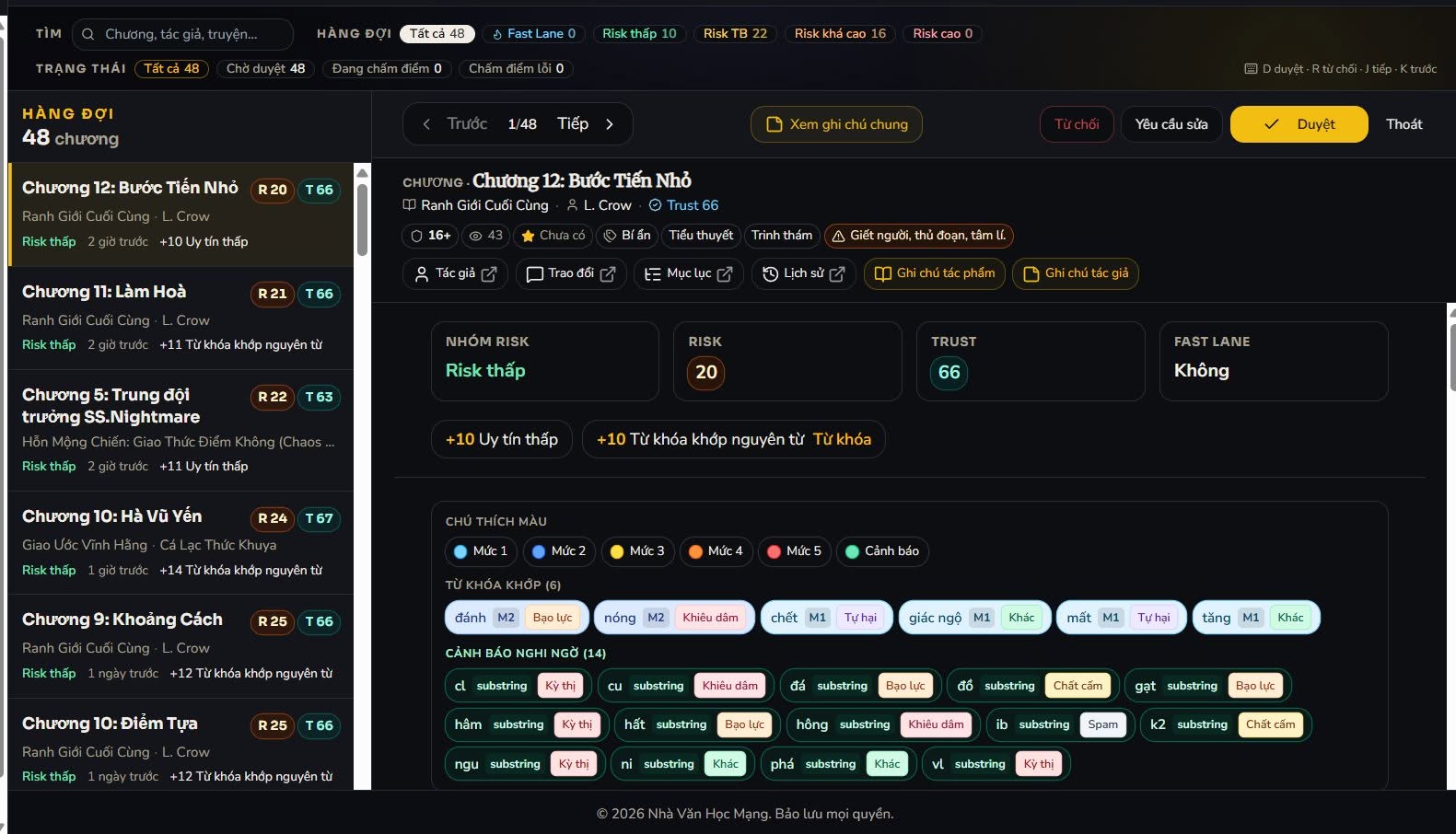Click the chapter list scrollbar up arrow
This screenshot has width=1456, height=834.
point(363,173)
